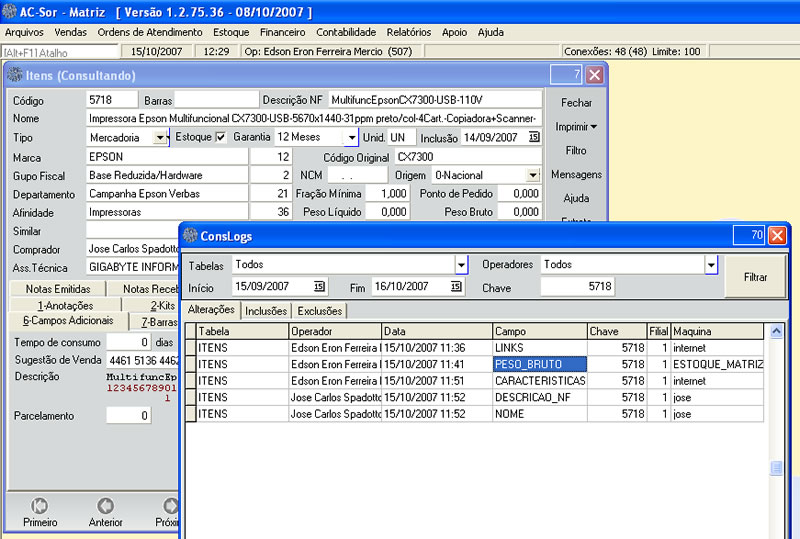Click the Ajuda button in Itens side panel

tap(576, 198)
